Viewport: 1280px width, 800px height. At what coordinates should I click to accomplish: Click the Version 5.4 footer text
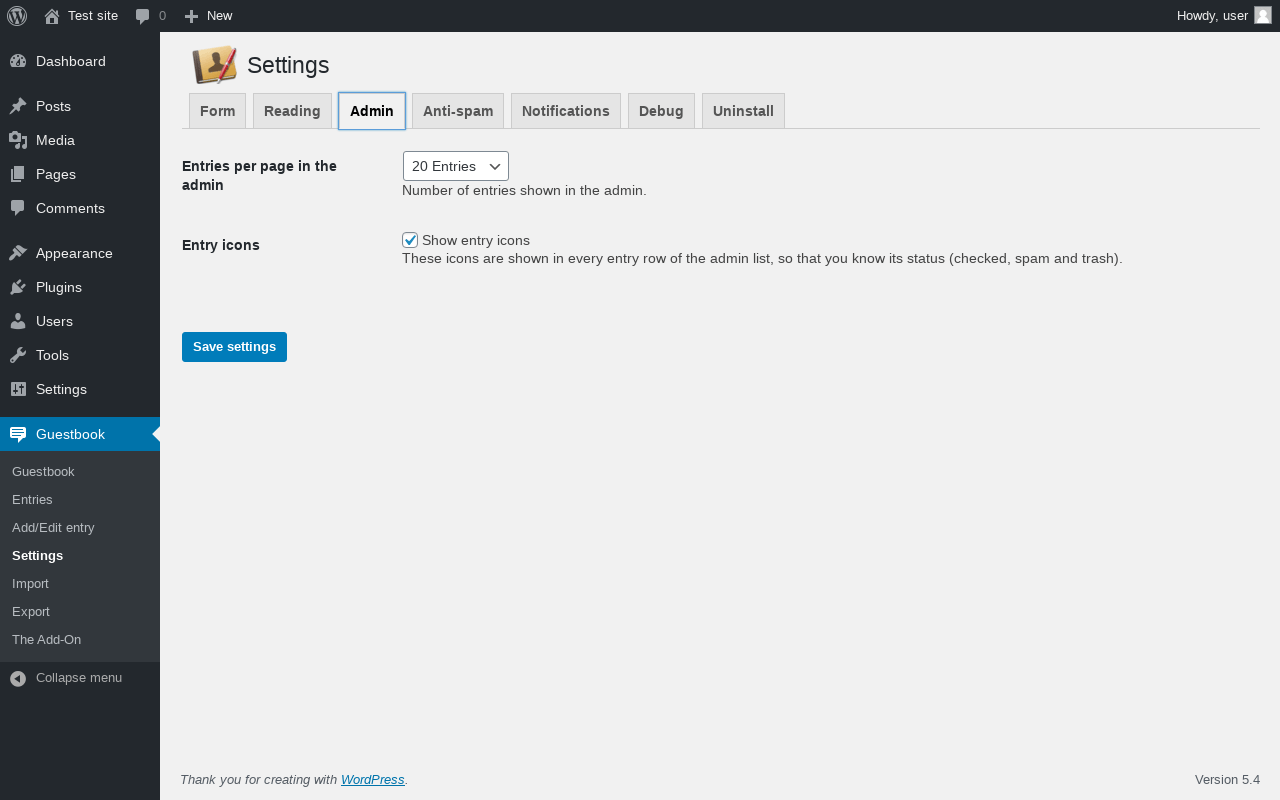click(1227, 780)
